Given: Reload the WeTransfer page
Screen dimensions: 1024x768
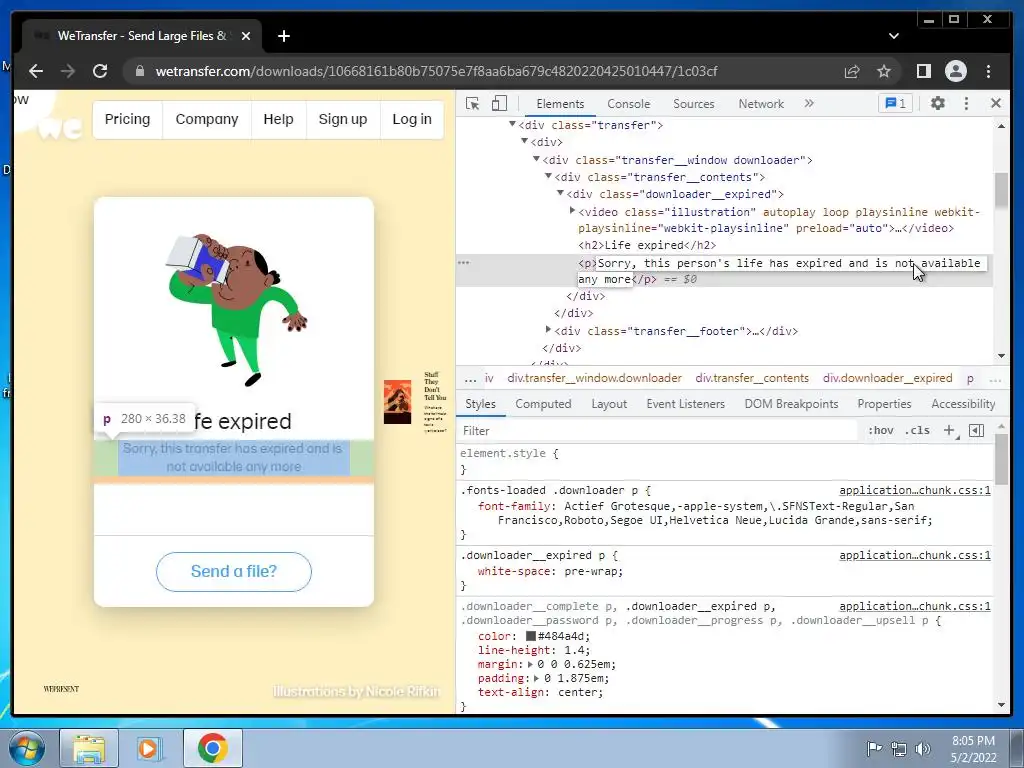Looking at the screenshot, I should (100, 71).
